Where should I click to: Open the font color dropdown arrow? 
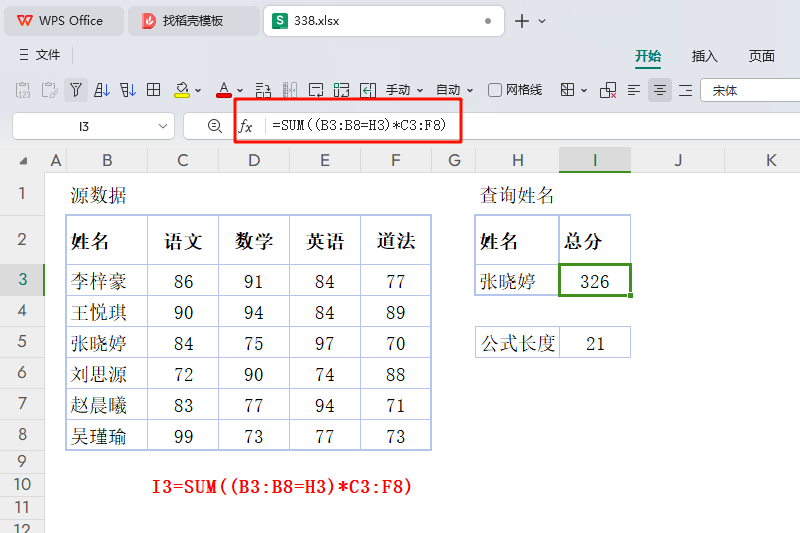[240, 91]
